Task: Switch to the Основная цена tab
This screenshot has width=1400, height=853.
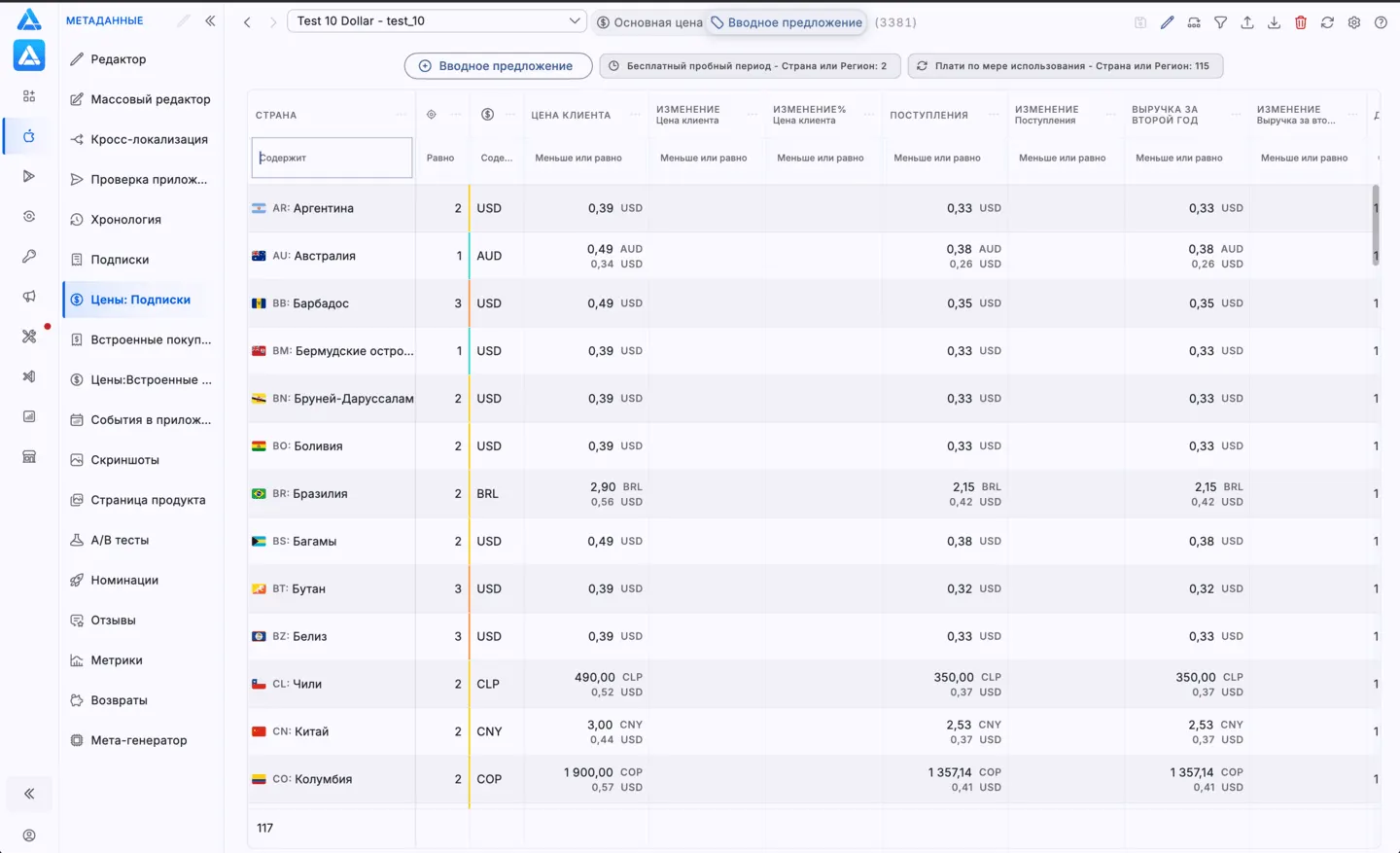Action: pos(649,22)
